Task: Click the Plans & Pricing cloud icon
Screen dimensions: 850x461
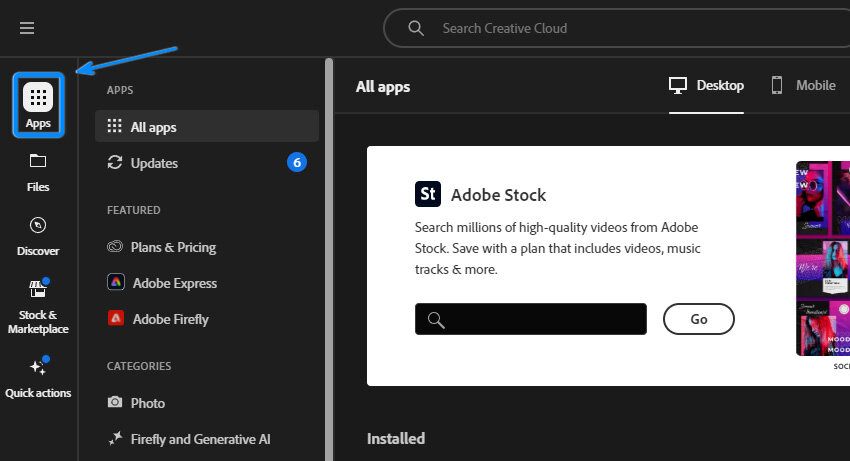Action: pyautogui.click(x=115, y=247)
